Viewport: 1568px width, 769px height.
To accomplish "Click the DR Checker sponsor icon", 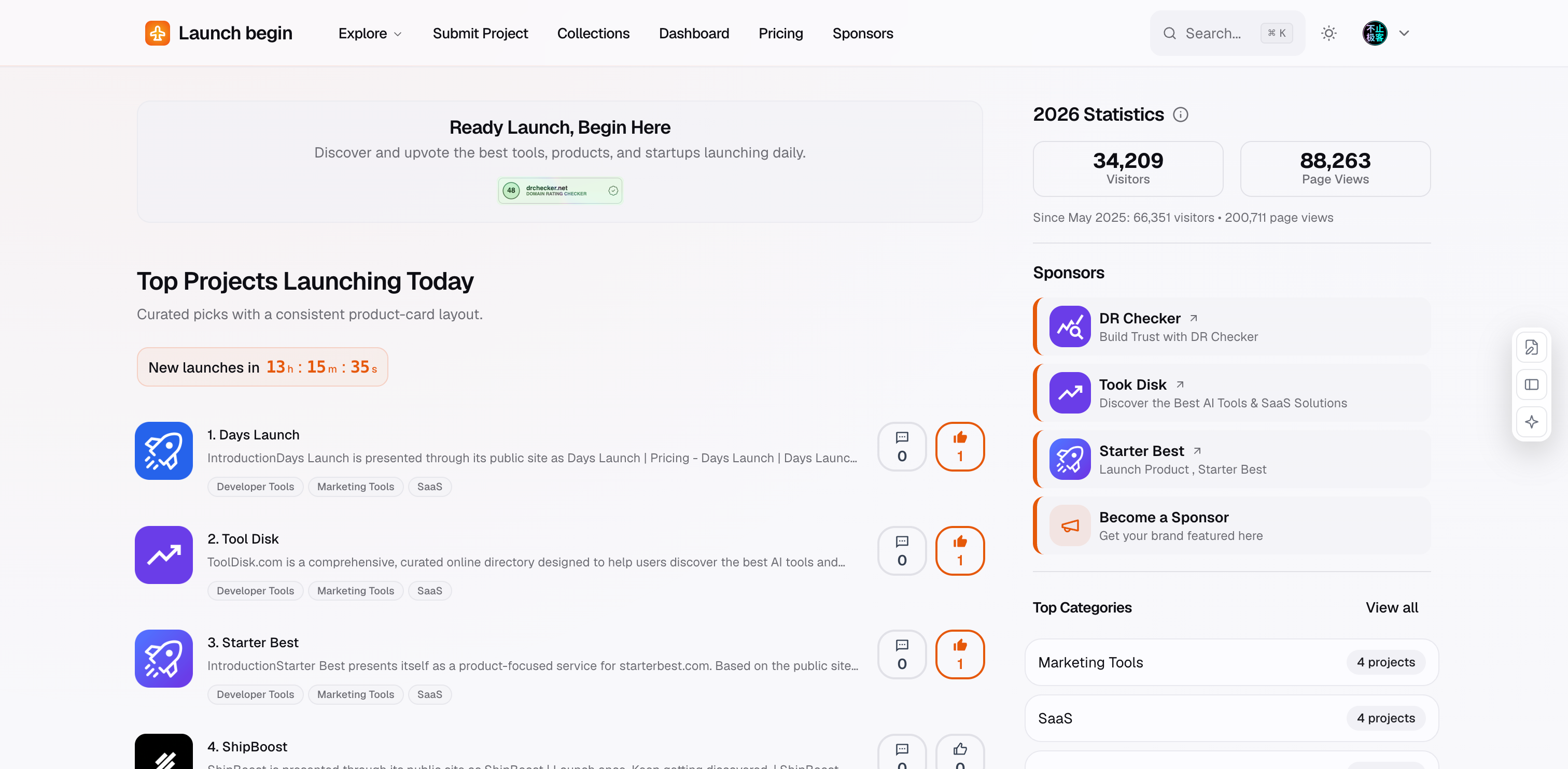I will click(1070, 326).
